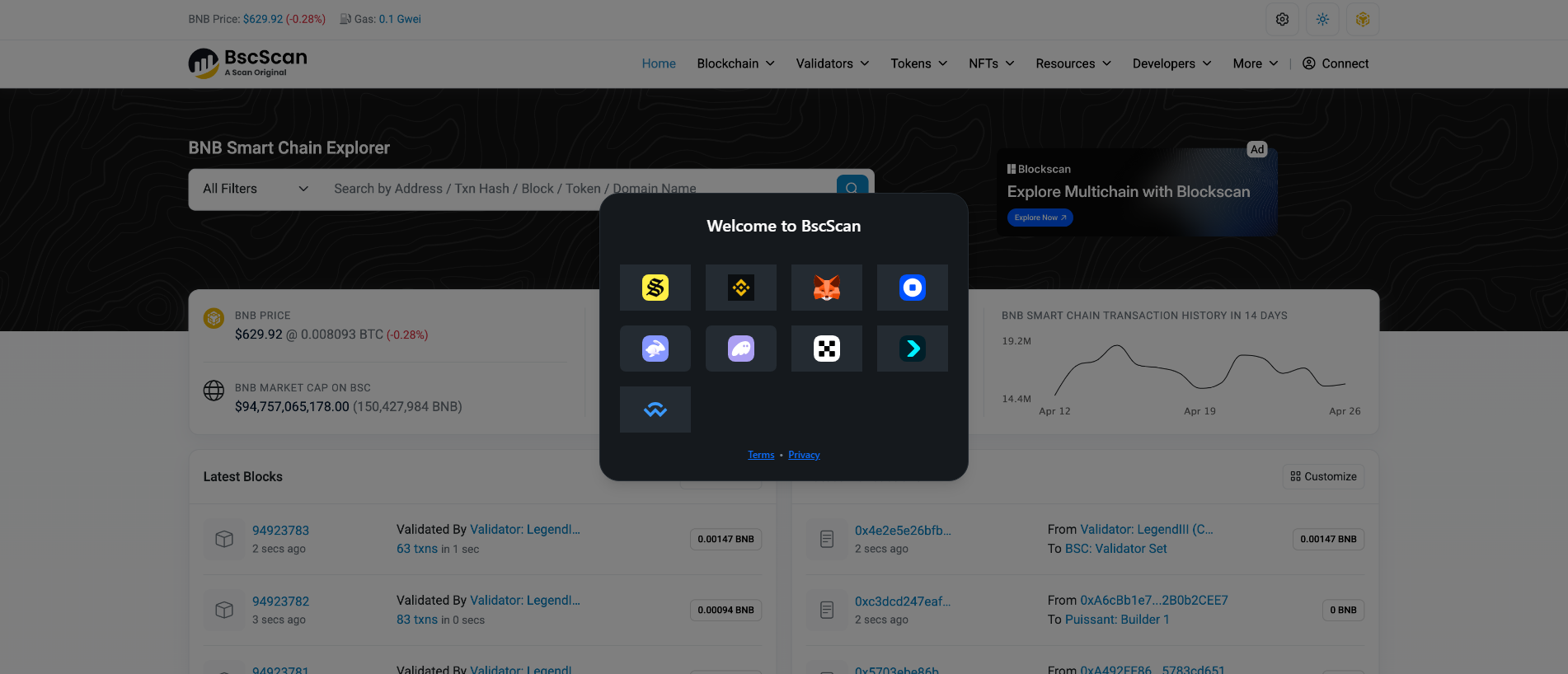
Task: Click the document icon for 0xc3dcd247eaf
Action: click(x=827, y=610)
